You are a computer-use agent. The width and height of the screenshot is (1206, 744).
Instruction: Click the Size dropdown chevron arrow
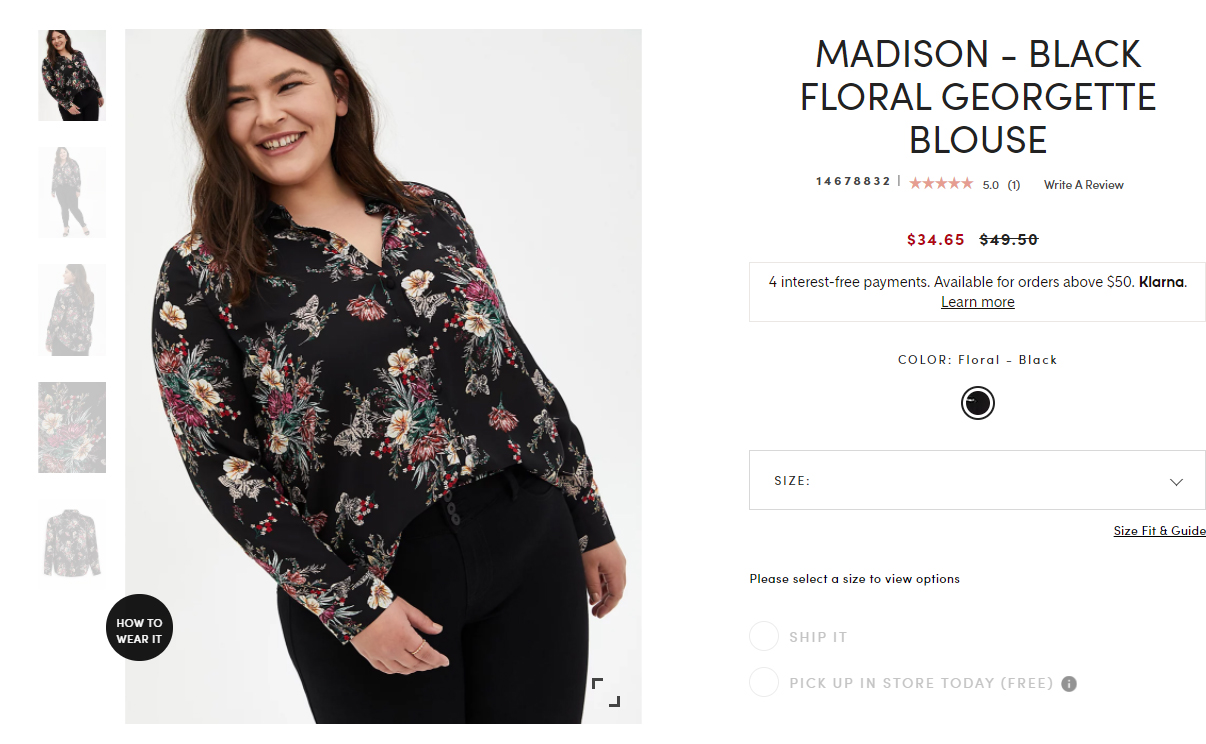1176,481
